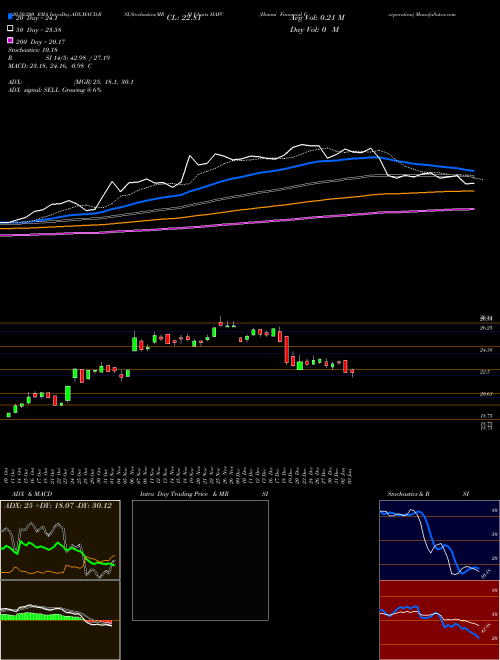Click the 'CL: 22.31' closing price label
500x660 pixels.
click(186, 18)
